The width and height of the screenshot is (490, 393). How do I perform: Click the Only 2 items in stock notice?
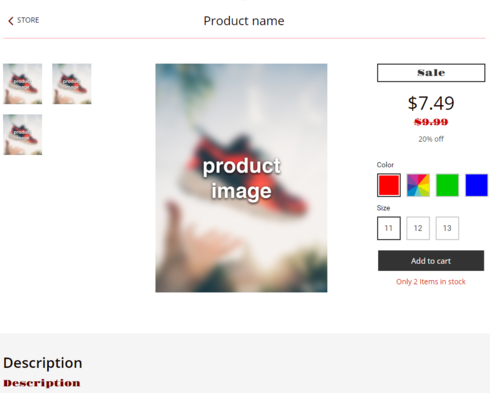(431, 282)
